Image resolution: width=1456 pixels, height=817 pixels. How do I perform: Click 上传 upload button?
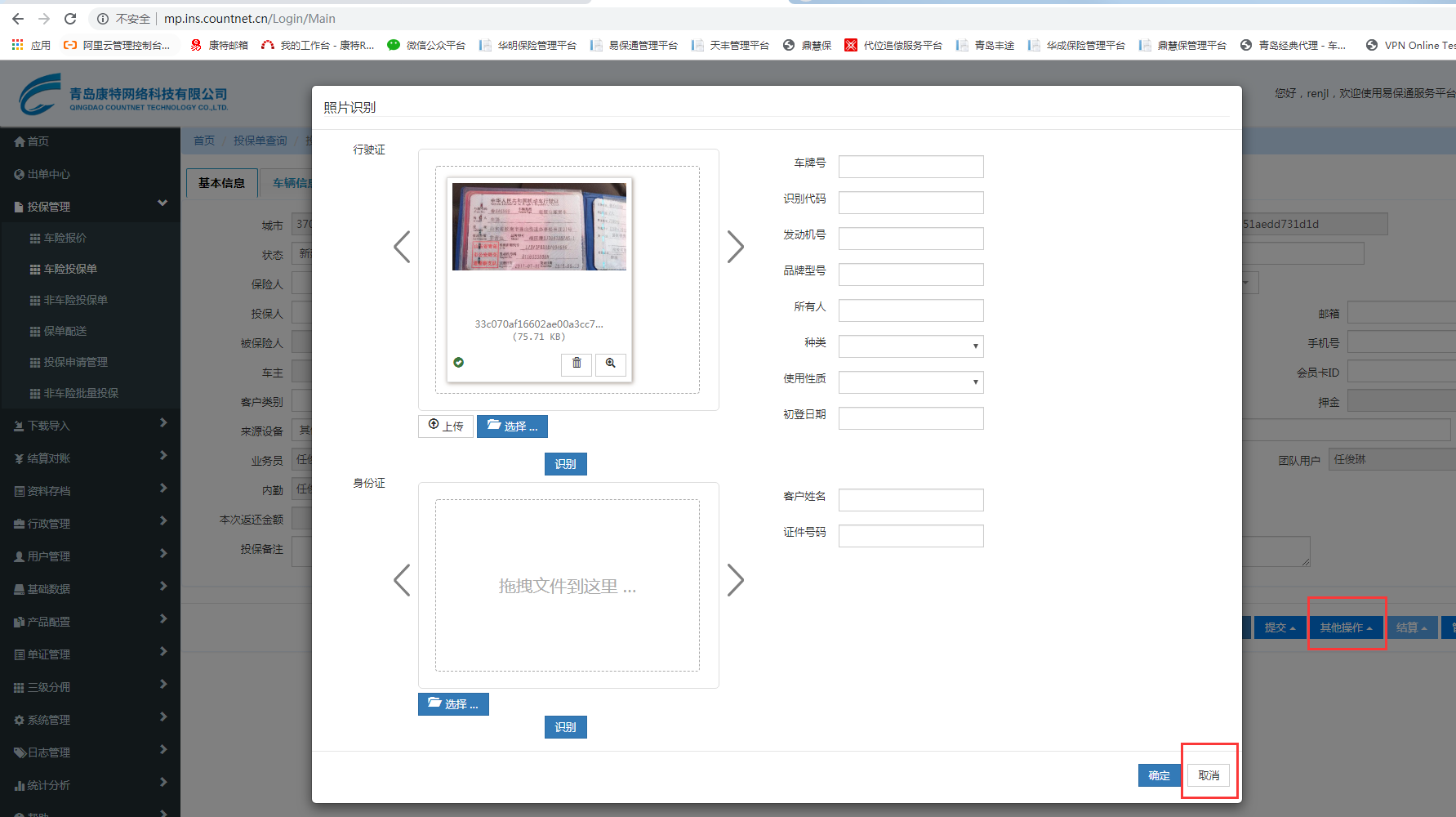pyautogui.click(x=446, y=426)
